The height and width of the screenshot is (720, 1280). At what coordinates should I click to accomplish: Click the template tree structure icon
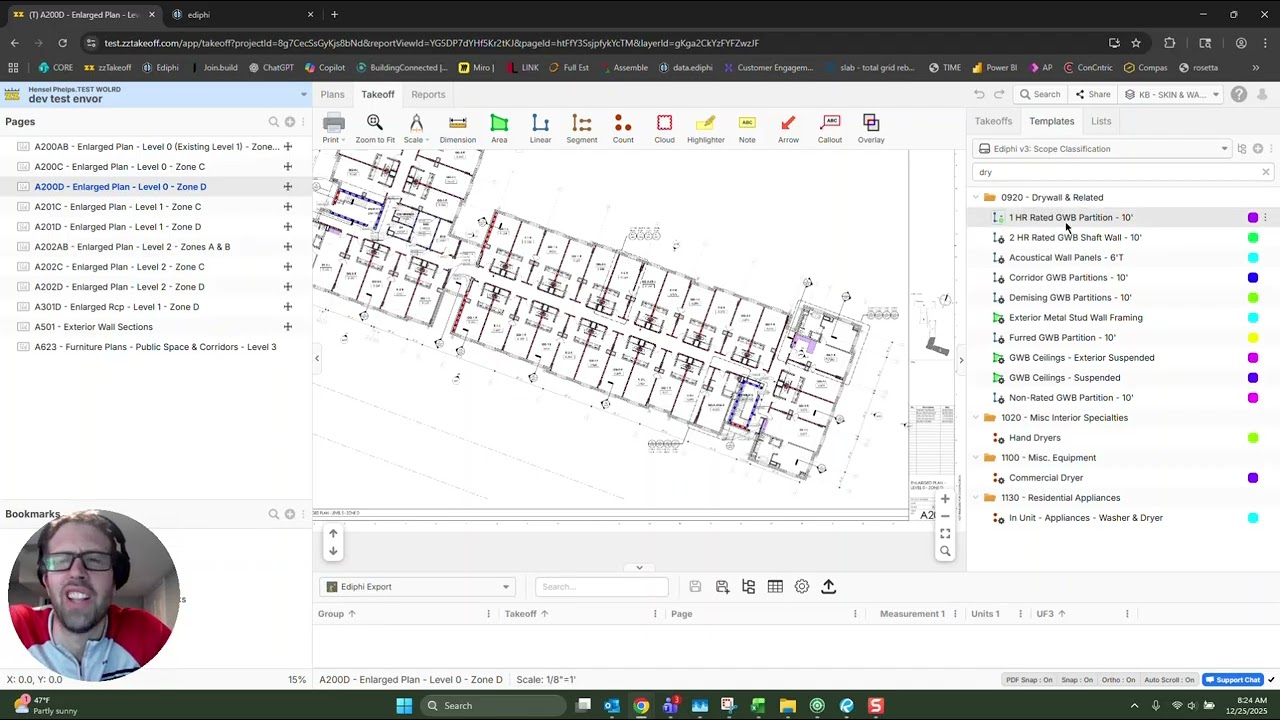tap(1242, 149)
